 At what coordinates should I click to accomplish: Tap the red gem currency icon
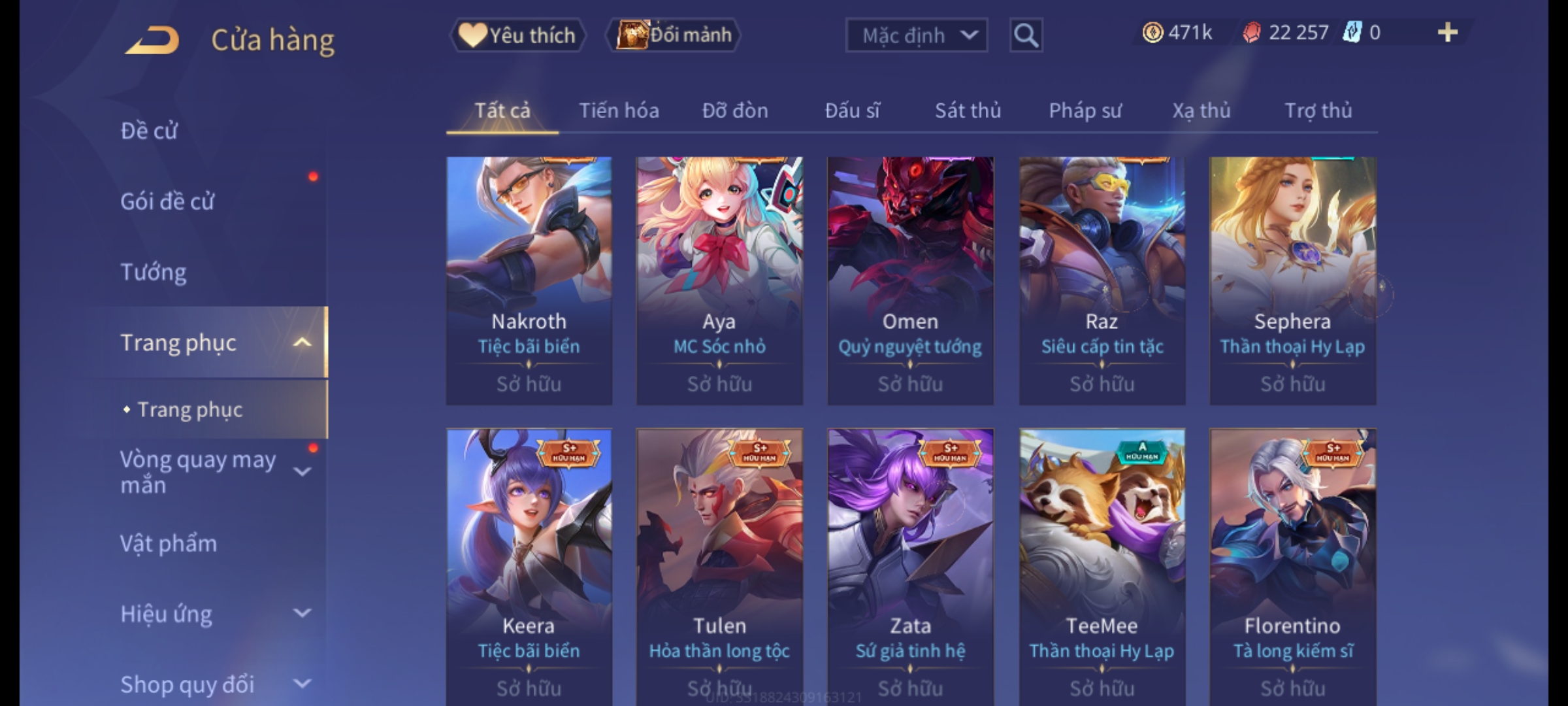[1252, 33]
